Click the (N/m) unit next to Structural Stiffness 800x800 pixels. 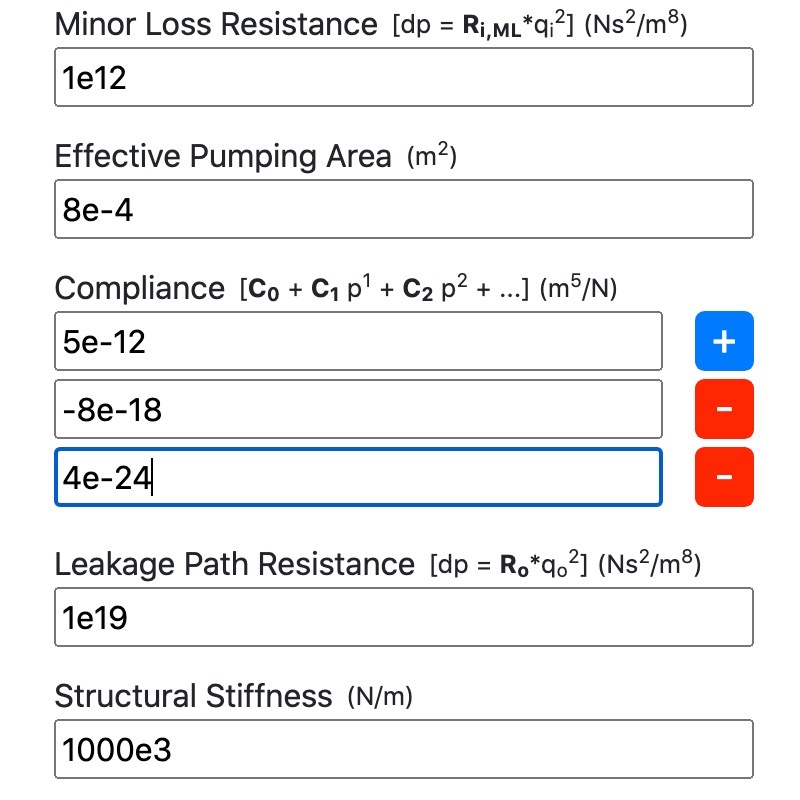point(380,697)
